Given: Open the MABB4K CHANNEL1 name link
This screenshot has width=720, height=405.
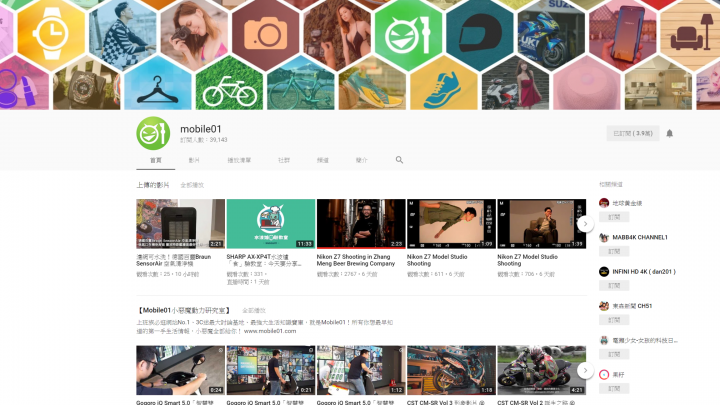Looking at the screenshot, I should pyautogui.click(x=640, y=237).
